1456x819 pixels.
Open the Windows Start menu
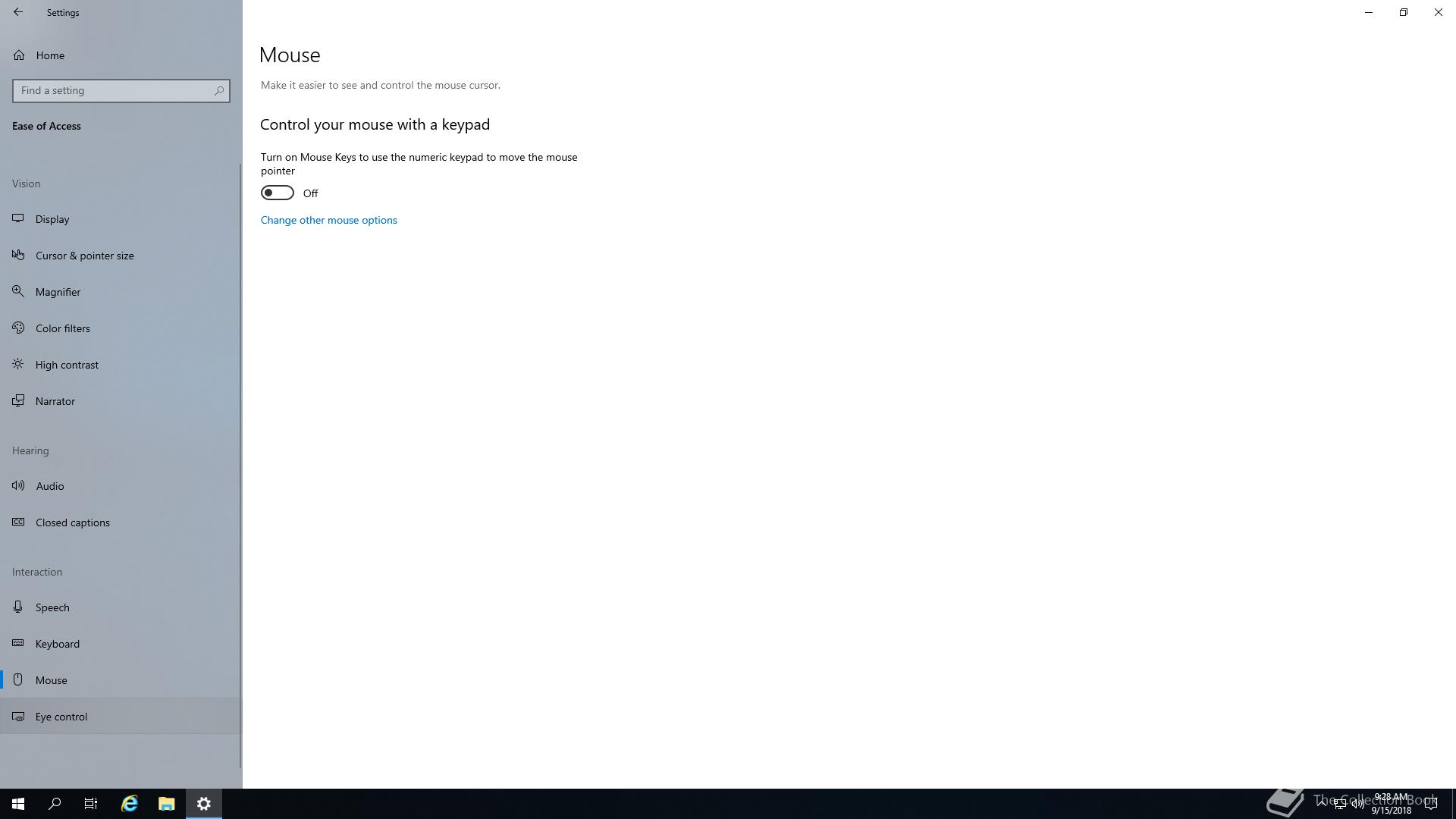click(x=18, y=804)
